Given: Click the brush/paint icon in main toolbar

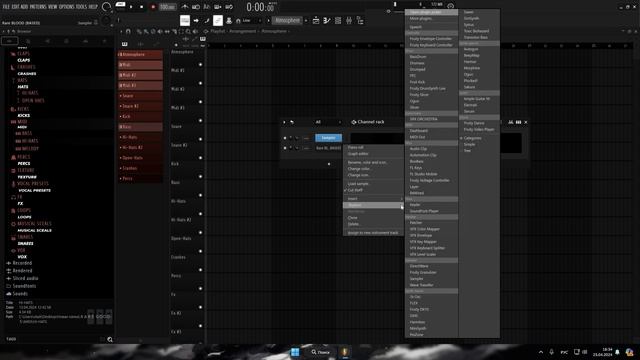Looking at the screenshot, I should tap(207, 20).
